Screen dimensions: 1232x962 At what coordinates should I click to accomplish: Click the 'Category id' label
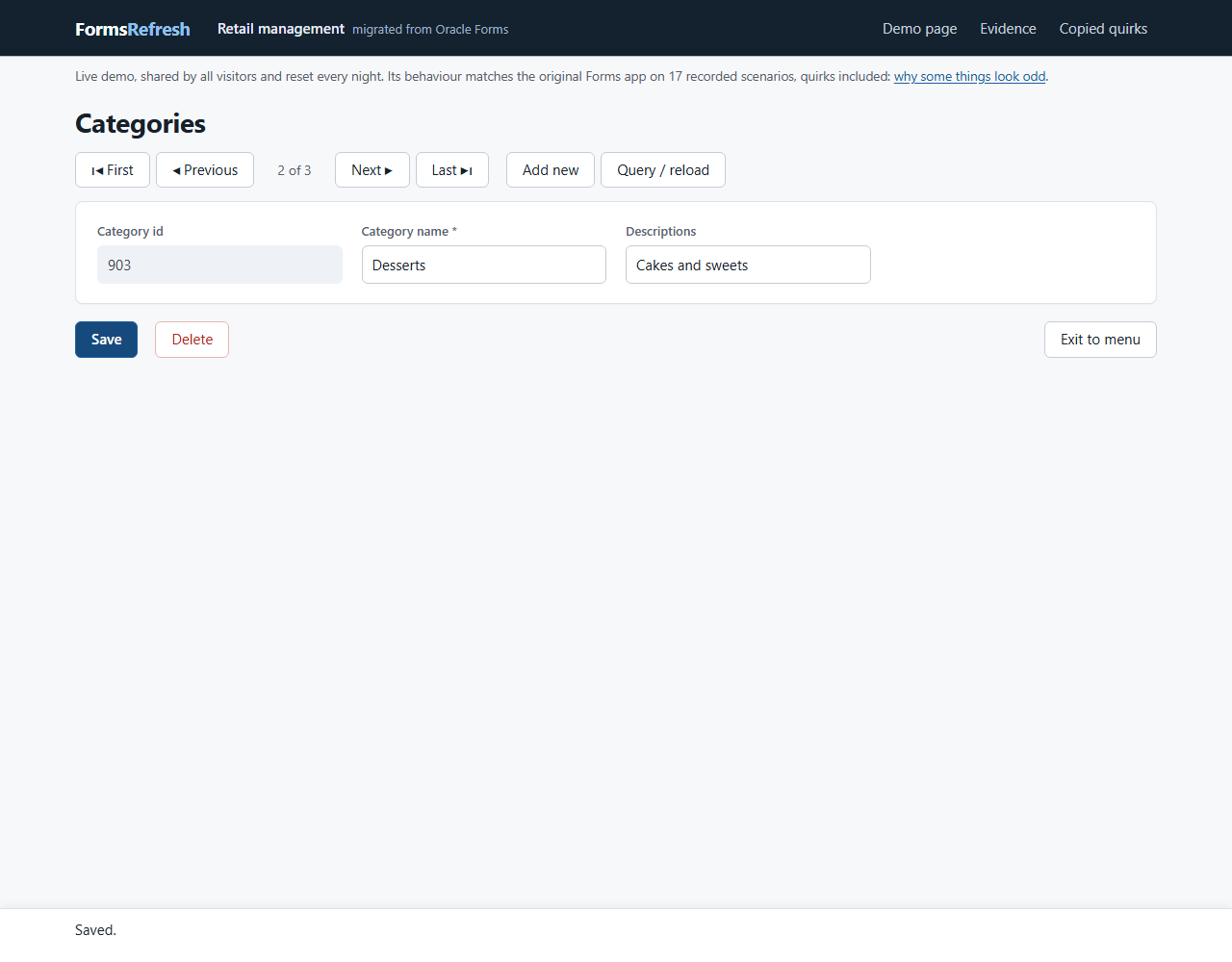(x=130, y=232)
